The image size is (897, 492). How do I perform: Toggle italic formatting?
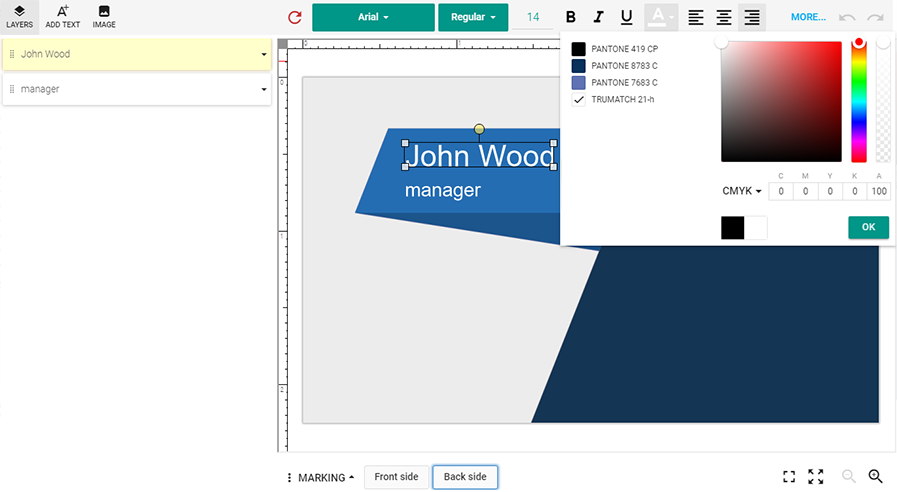pos(598,17)
